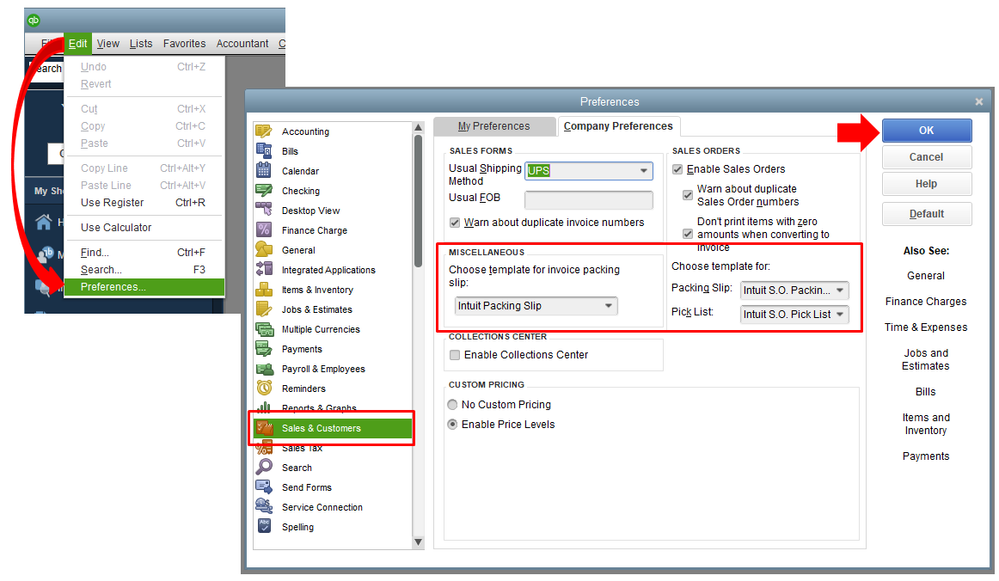Image resolution: width=999 pixels, height=581 pixels.
Task: Open the Edit menu
Action: 78,43
